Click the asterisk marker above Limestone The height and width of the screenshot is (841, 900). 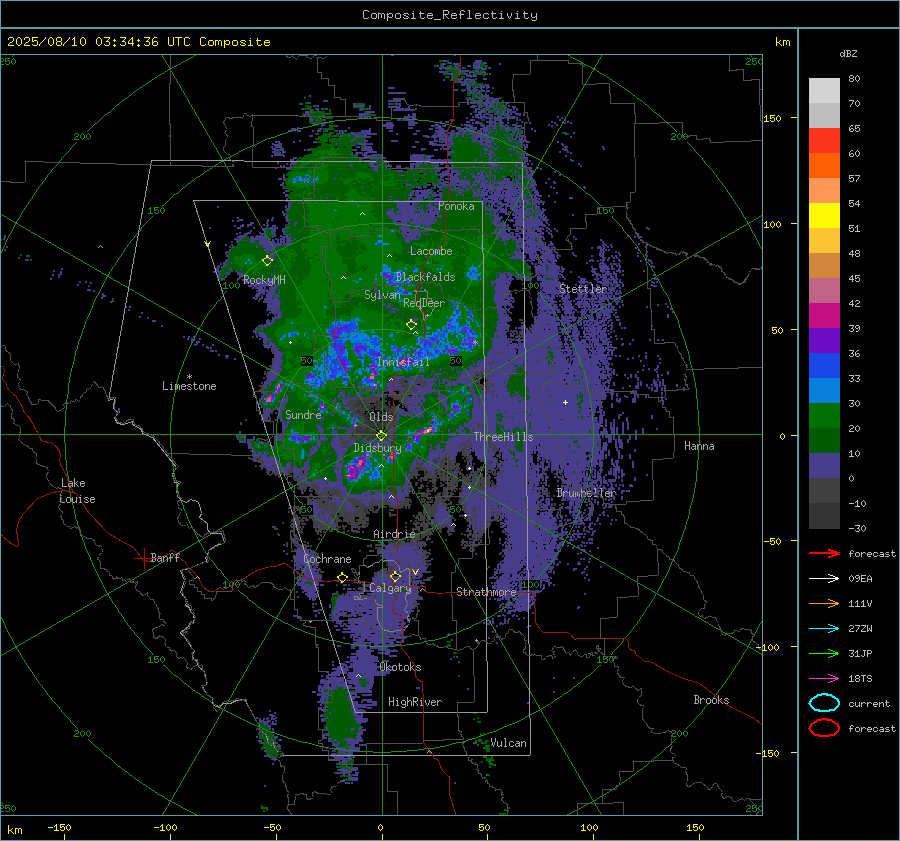click(x=189, y=377)
